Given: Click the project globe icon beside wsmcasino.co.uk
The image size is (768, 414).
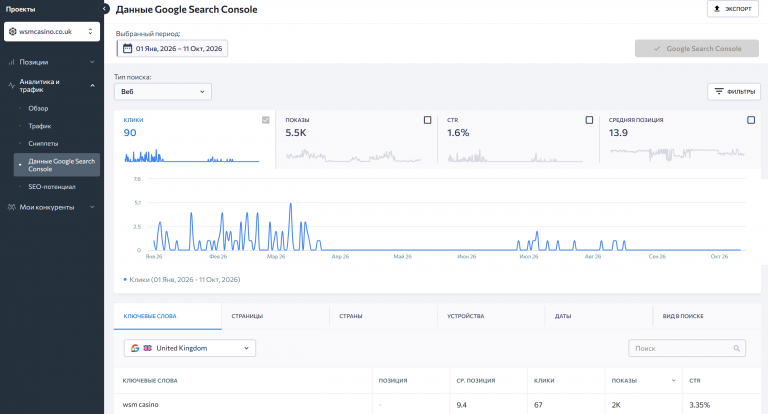Looking at the screenshot, I should coord(13,31).
